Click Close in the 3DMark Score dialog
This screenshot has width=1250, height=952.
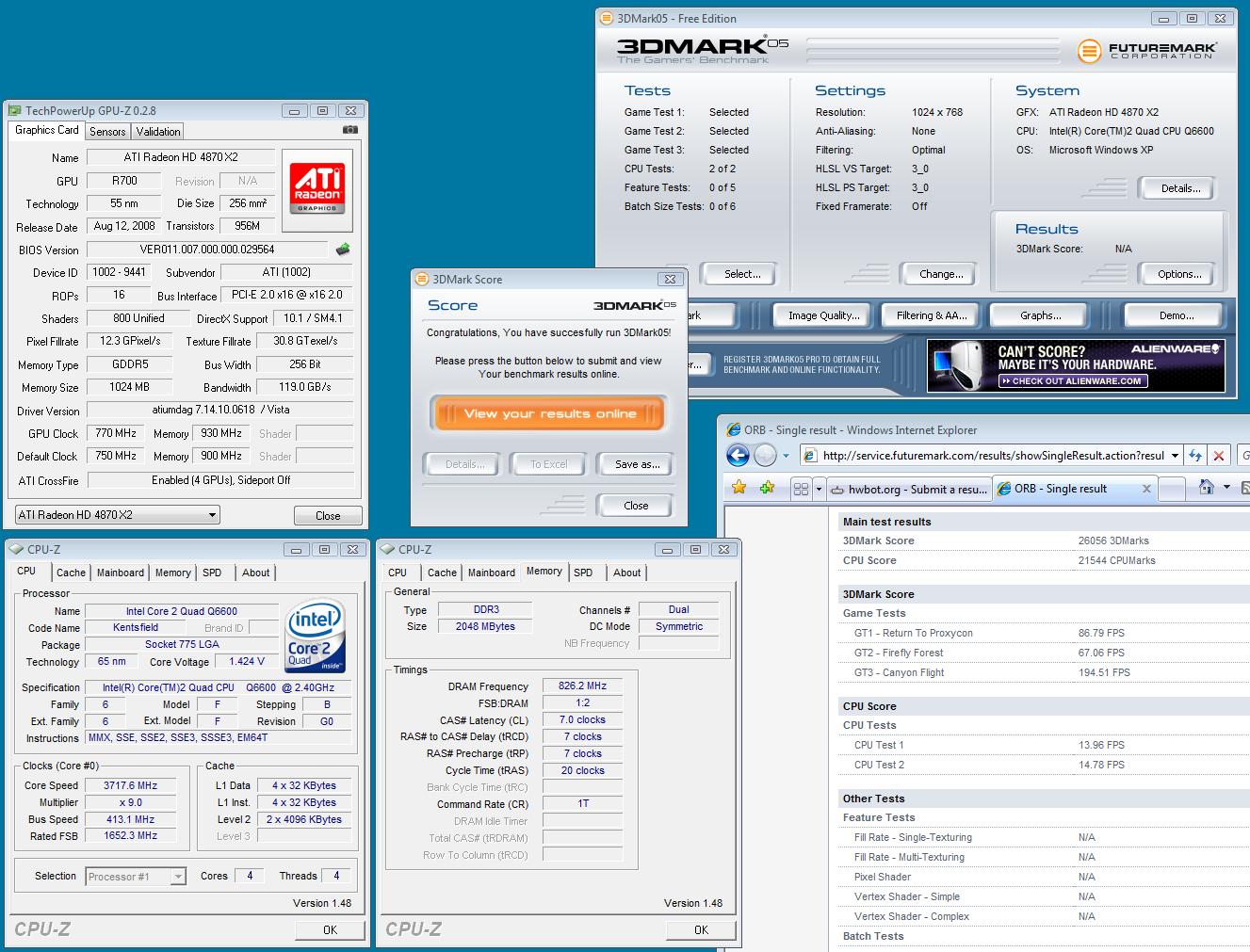point(636,506)
